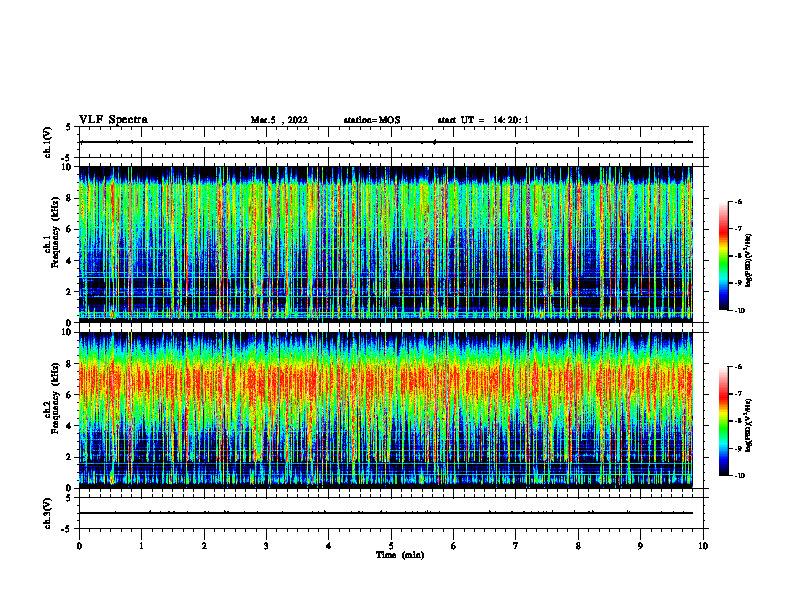This screenshot has width=792, height=612.
Task: Click the ch.1 voltage waveform trace
Action: point(386,142)
